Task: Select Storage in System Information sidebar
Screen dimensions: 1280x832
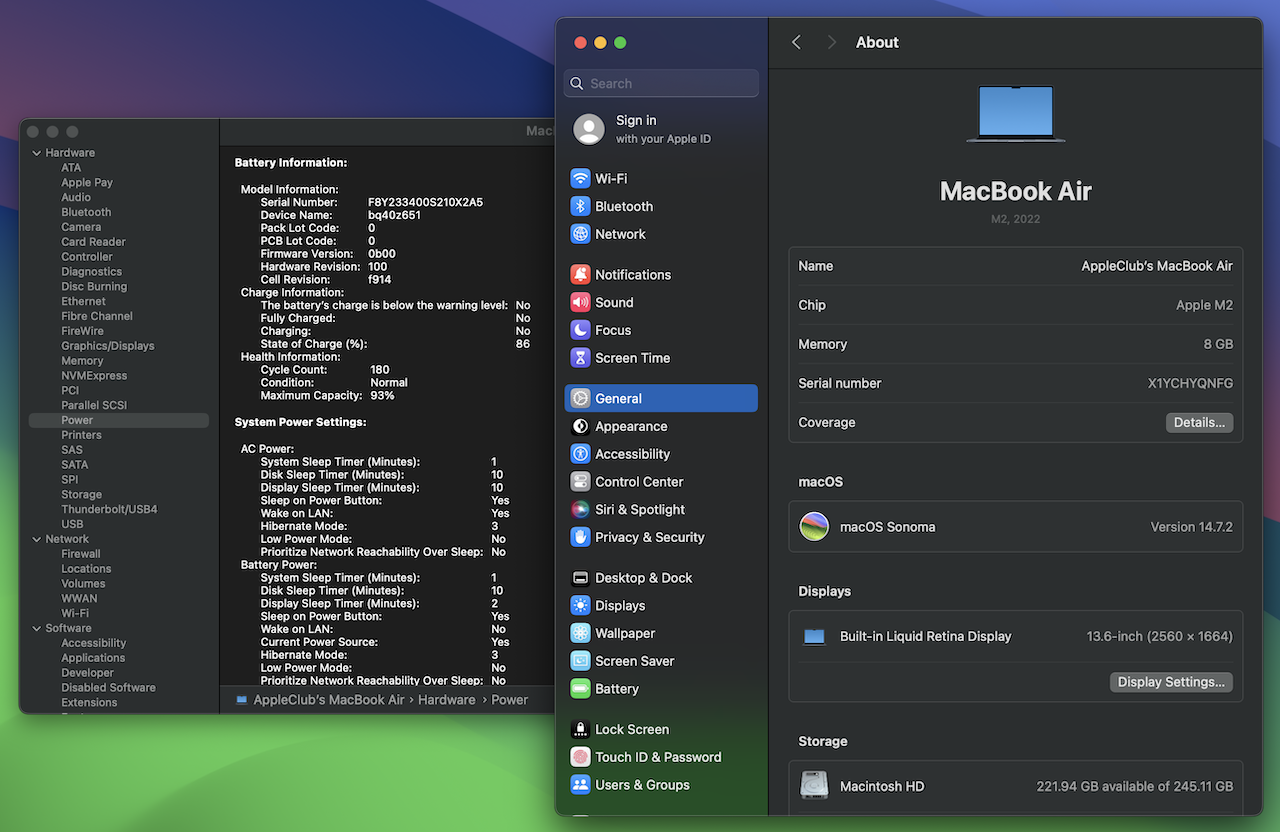Action: coord(81,494)
